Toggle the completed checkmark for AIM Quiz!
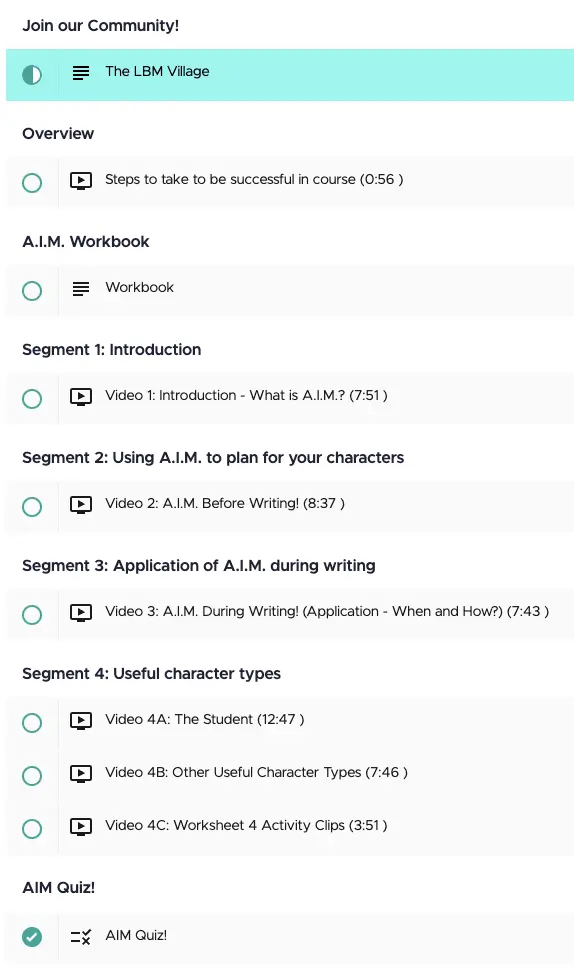 point(32,937)
